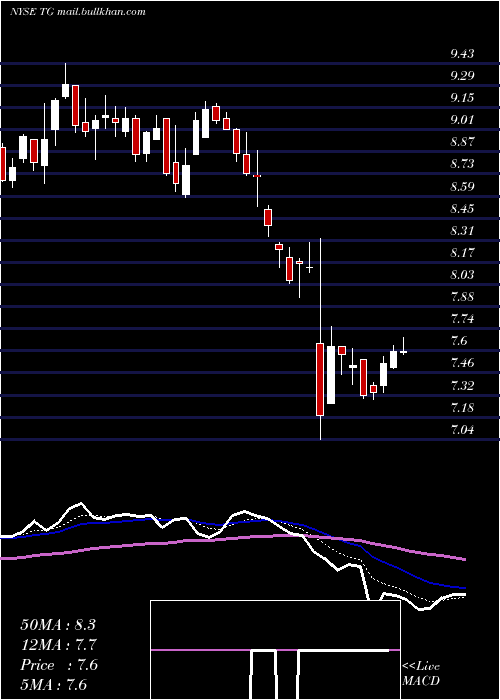
Task: Click the 8.87 price axis label
Action: [x=462, y=142]
